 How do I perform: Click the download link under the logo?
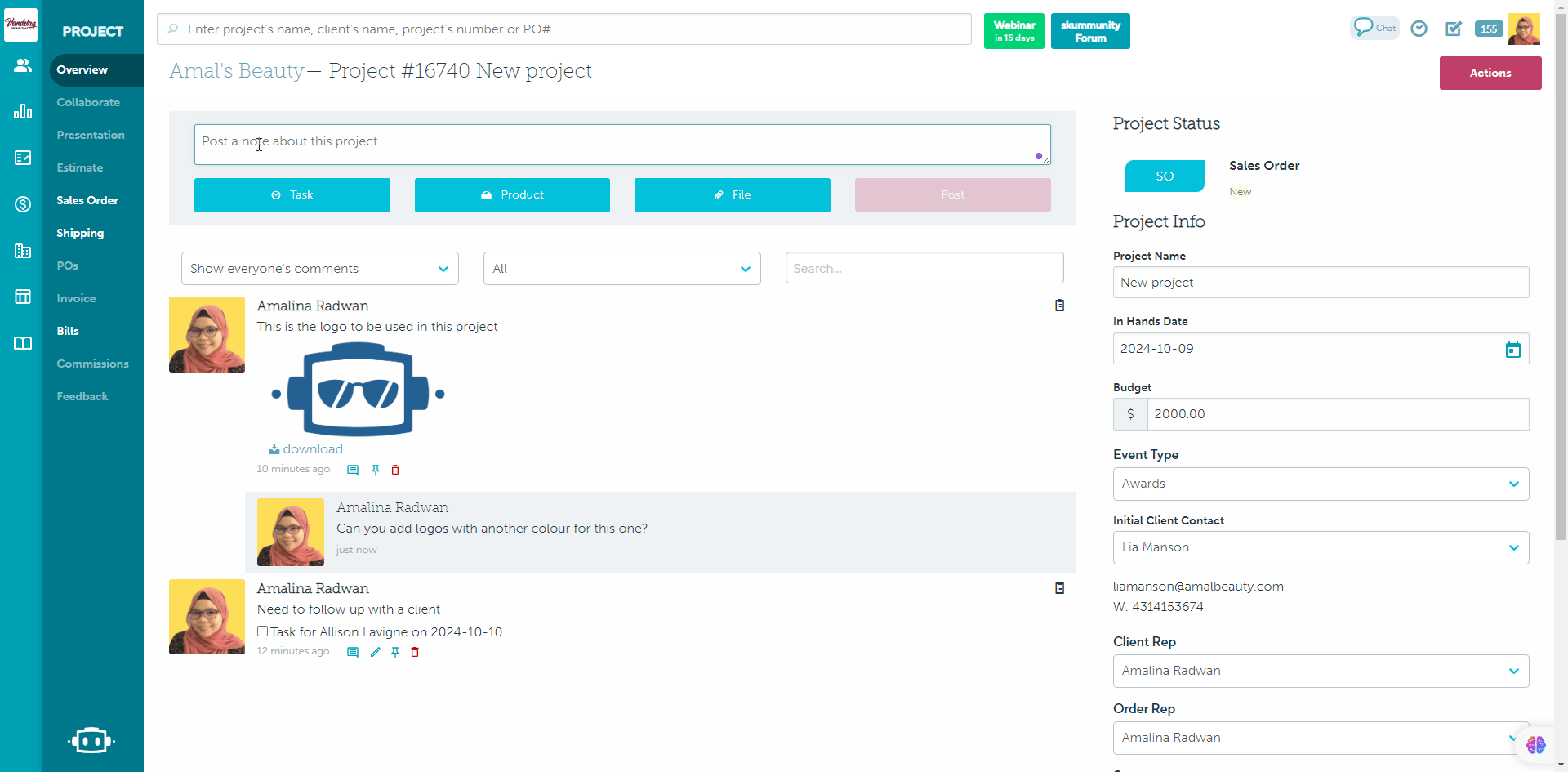(312, 449)
